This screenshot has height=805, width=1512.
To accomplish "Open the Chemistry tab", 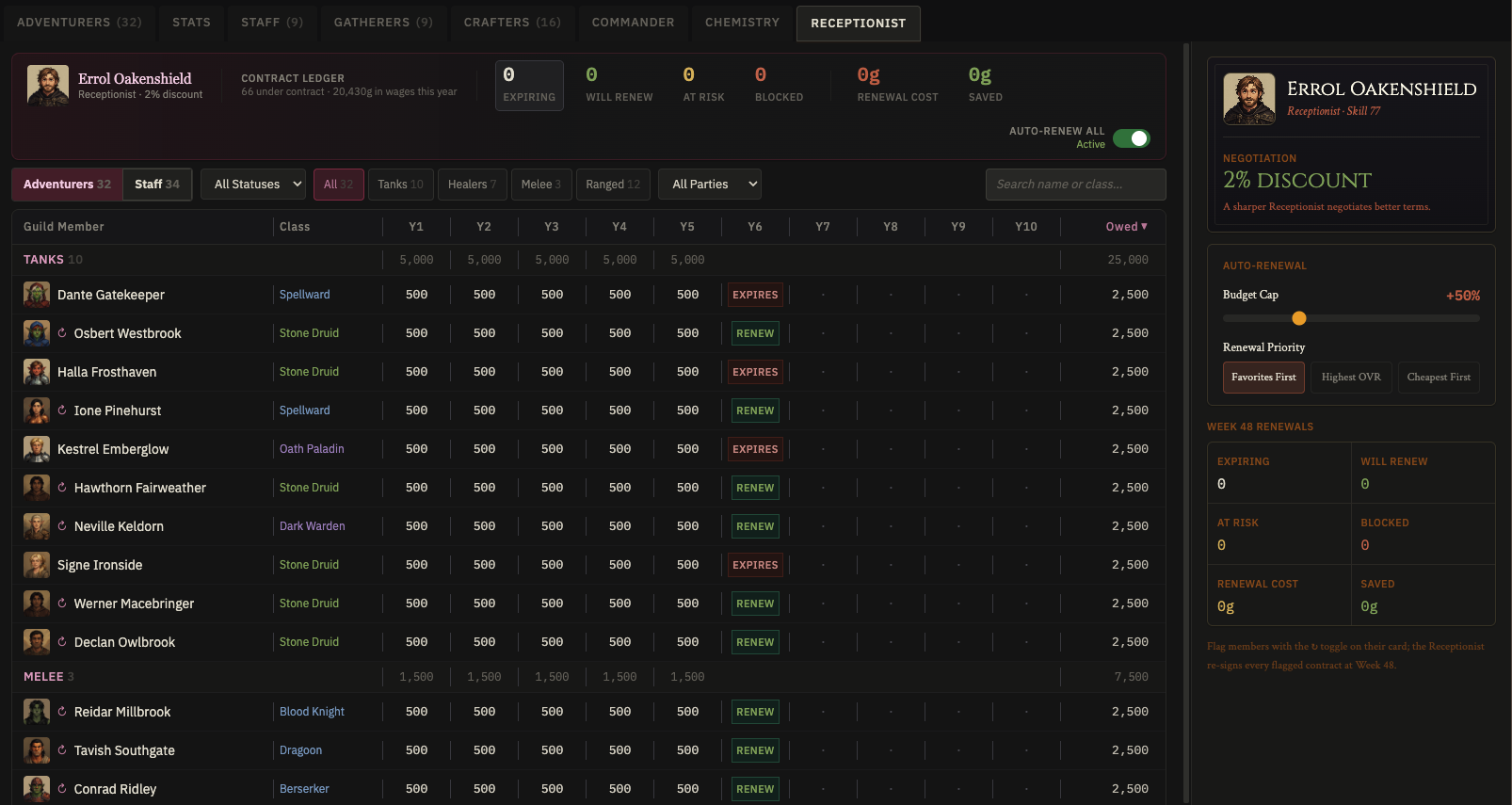I will (x=742, y=23).
